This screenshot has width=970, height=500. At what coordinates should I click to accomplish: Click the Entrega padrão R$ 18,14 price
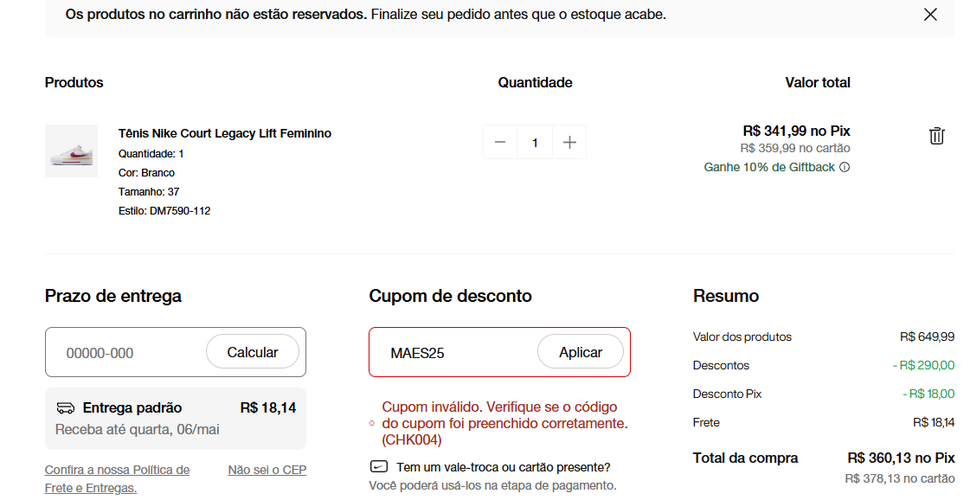point(268,408)
